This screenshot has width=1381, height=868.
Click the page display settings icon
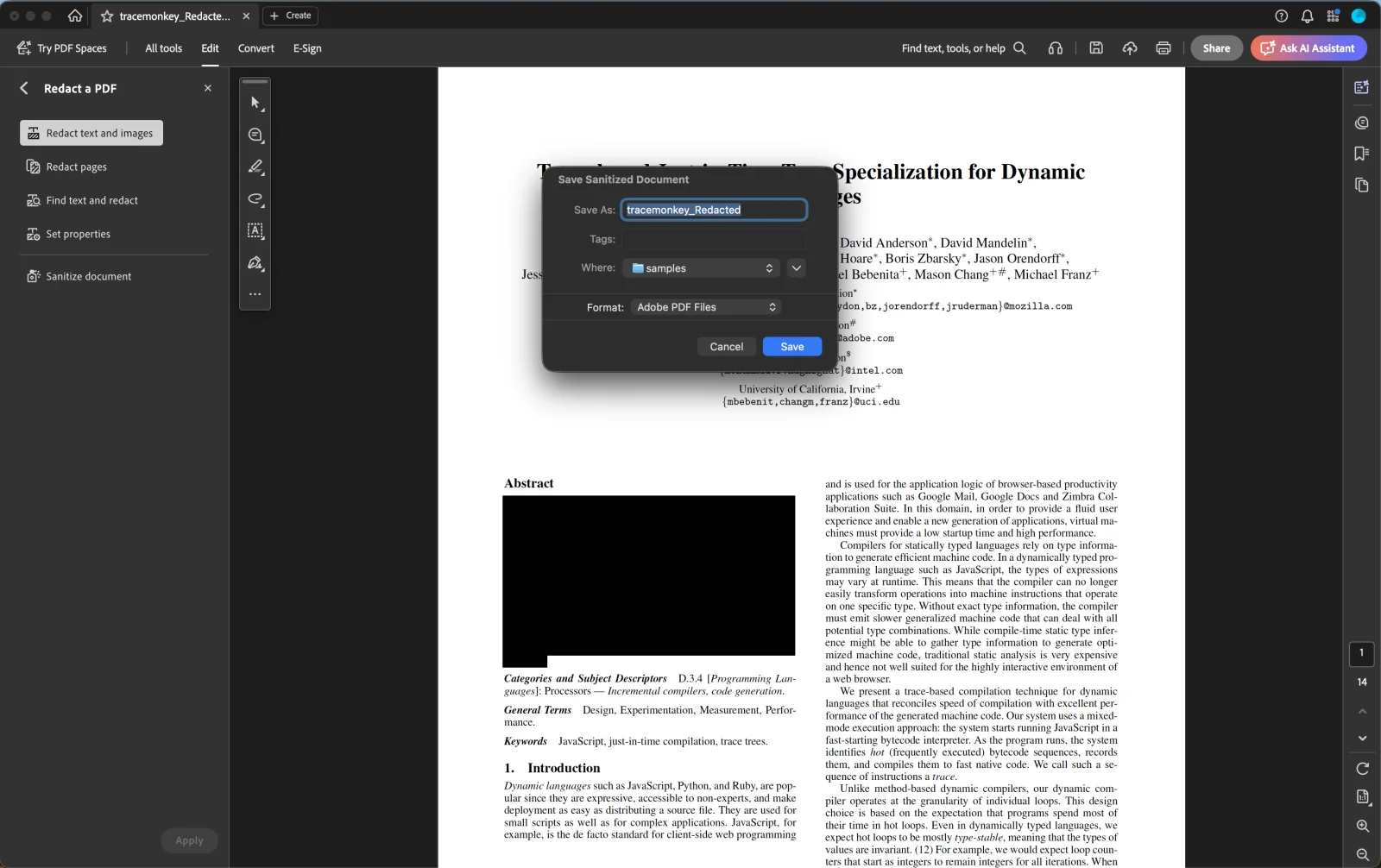point(1362,797)
